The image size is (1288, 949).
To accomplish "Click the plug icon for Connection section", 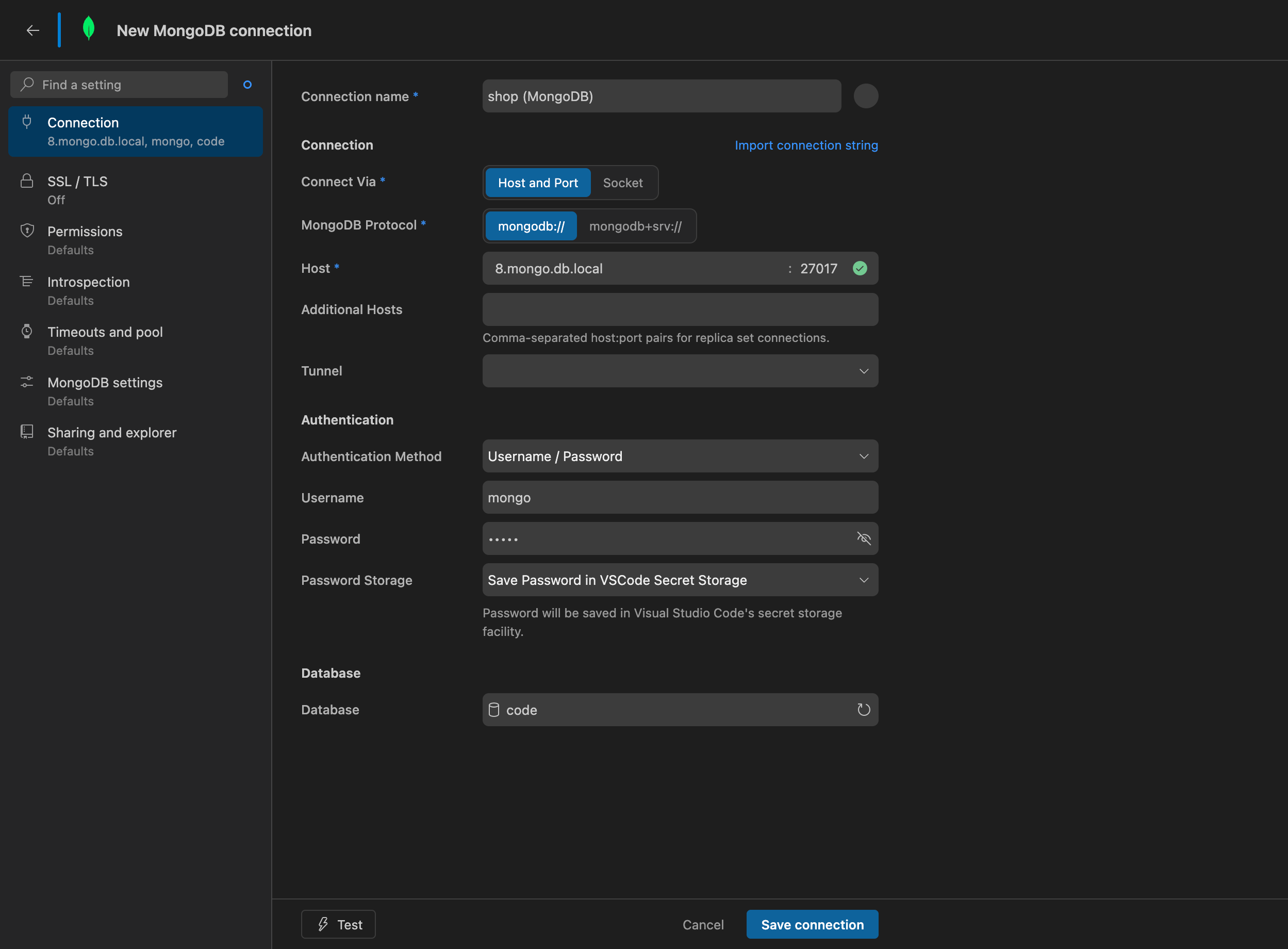I will [27, 122].
